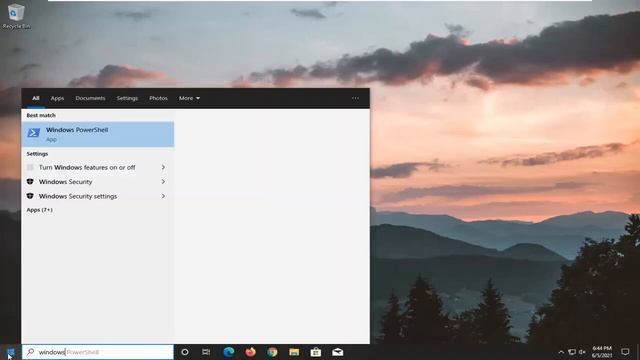Click the icon beside Turn Windows features
This screenshot has width=640, height=360.
point(30,167)
